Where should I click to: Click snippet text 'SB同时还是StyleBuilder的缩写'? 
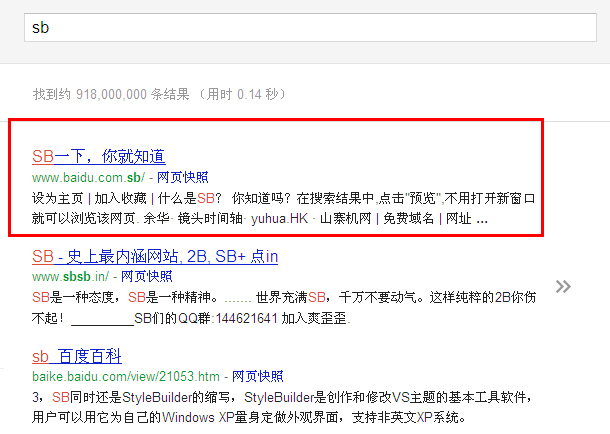(x=142, y=397)
